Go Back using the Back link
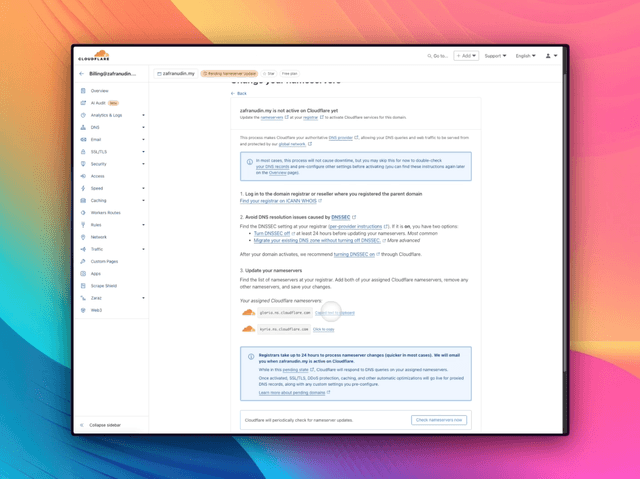640x479 pixels. tap(239, 93)
